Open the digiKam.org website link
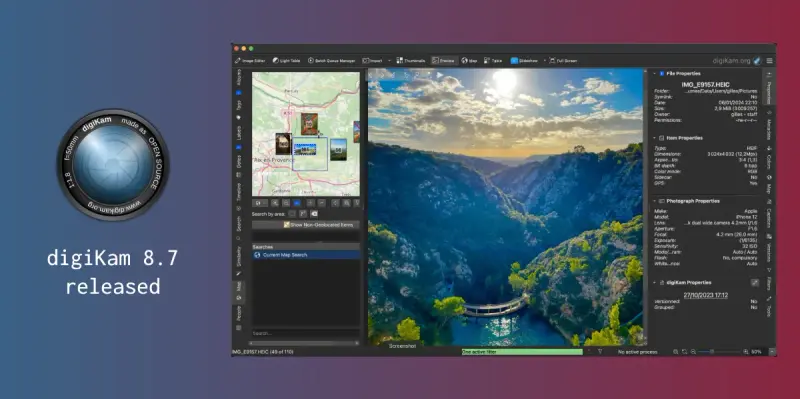 coord(737,61)
